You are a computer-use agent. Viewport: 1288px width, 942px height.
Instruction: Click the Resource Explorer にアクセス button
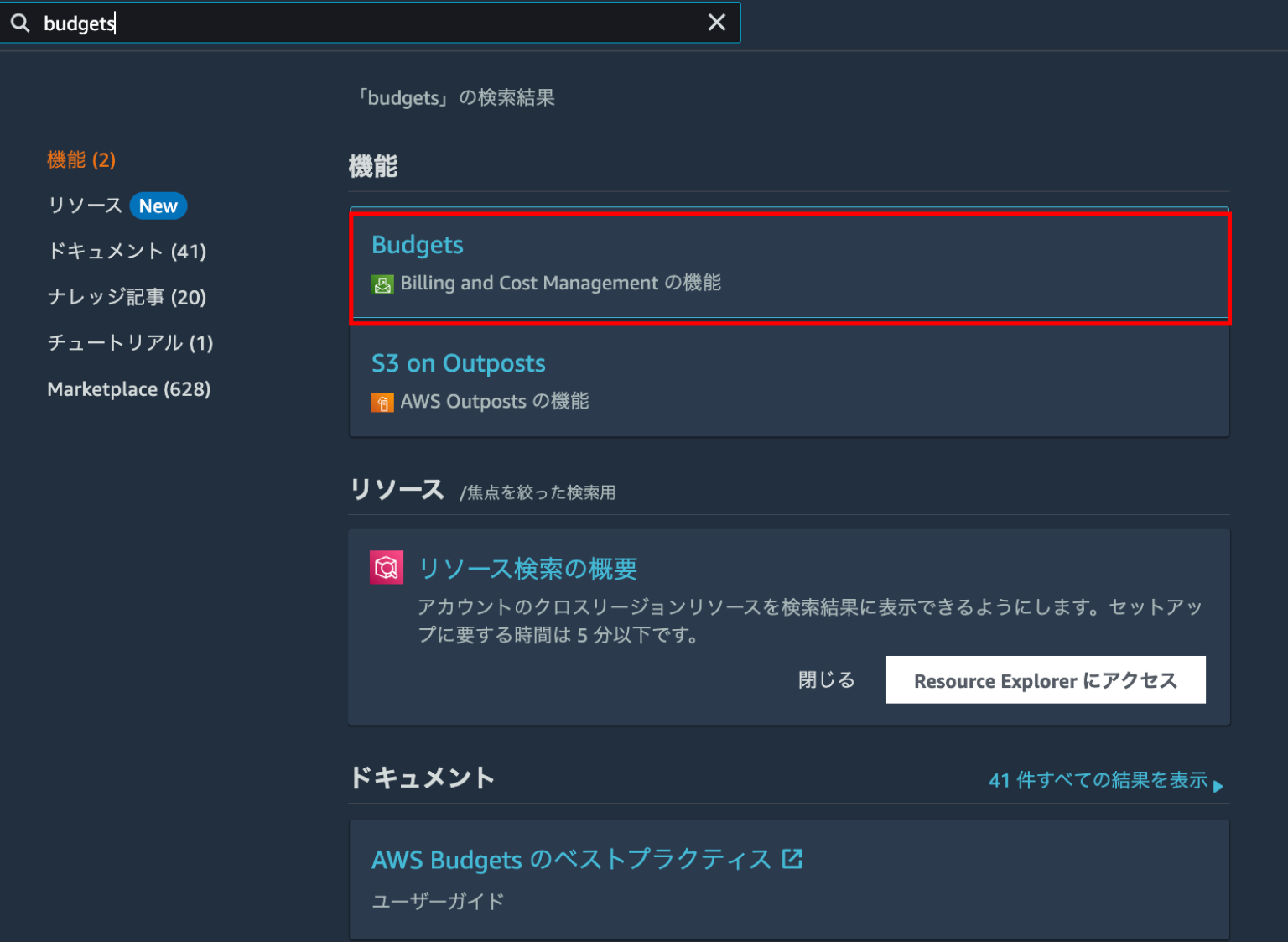(1045, 679)
